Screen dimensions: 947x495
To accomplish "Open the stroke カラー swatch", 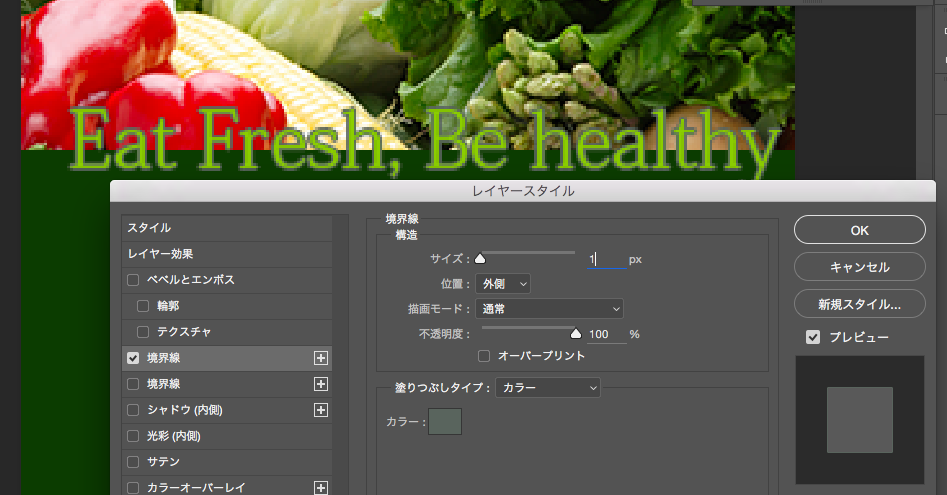I will pos(445,421).
